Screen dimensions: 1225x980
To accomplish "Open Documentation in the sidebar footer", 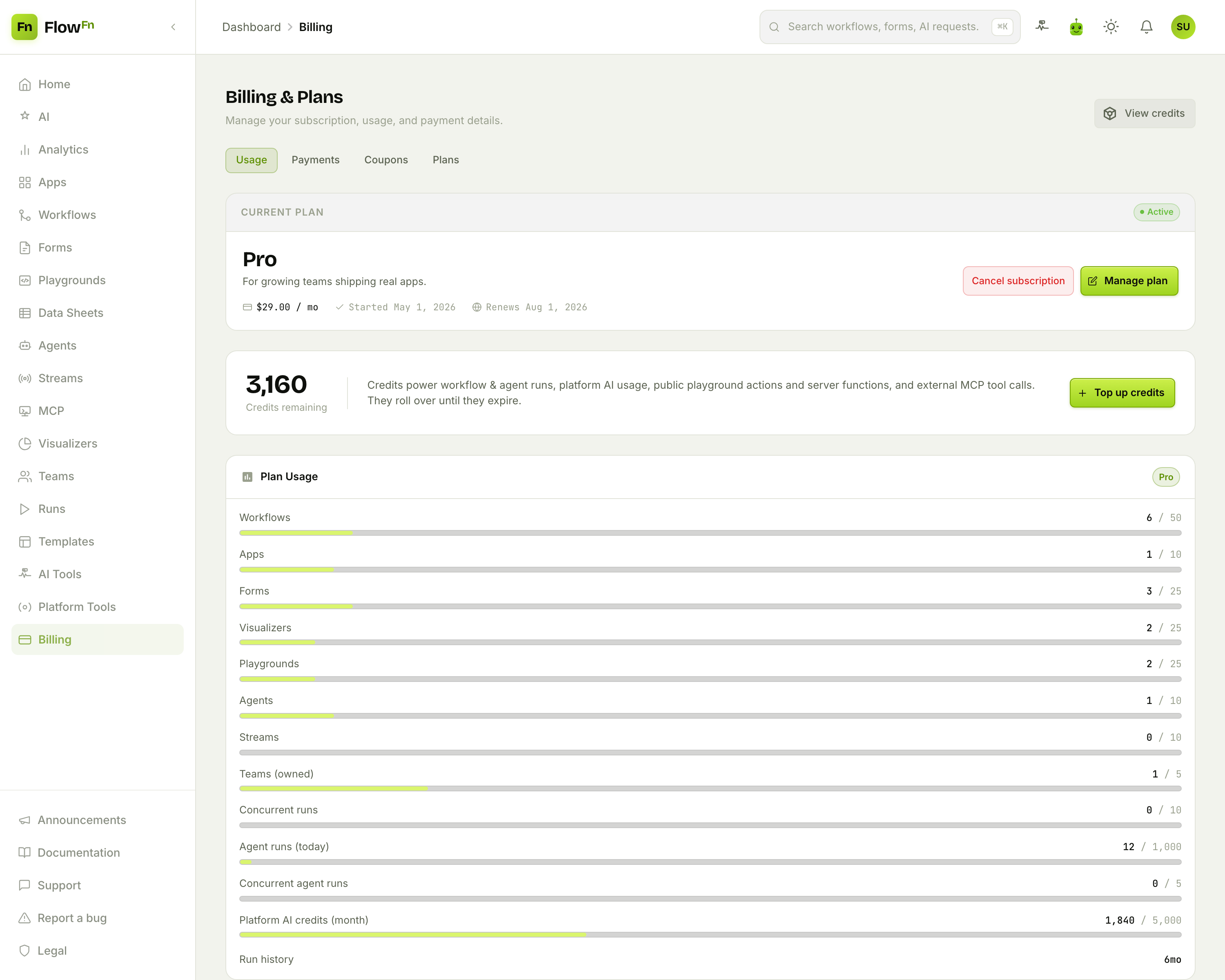I will click(97, 853).
